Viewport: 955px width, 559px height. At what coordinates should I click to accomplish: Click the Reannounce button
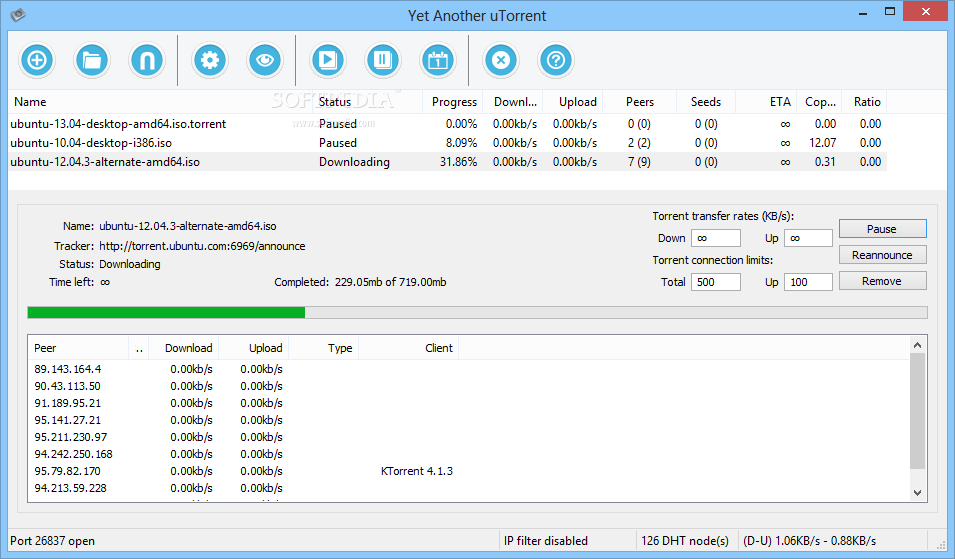tap(883, 255)
